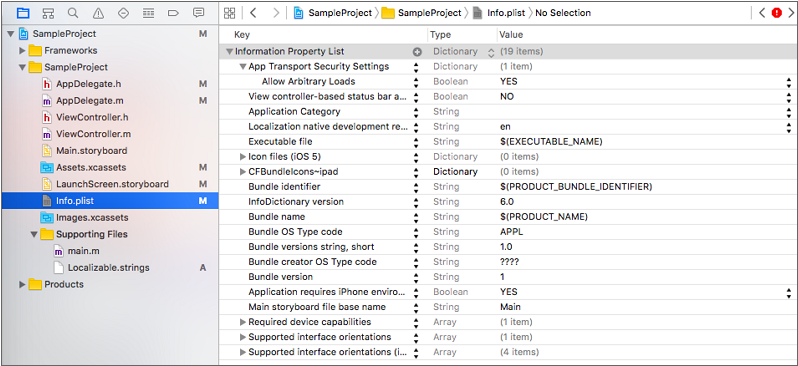
Task: Open Allow Arbitrary Loads YES value stepper
Action: point(788,81)
